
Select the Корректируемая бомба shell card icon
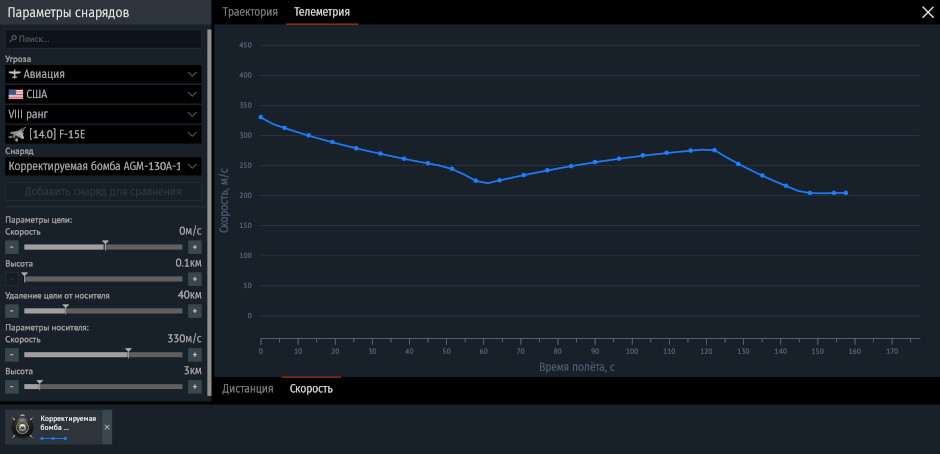coord(23,427)
